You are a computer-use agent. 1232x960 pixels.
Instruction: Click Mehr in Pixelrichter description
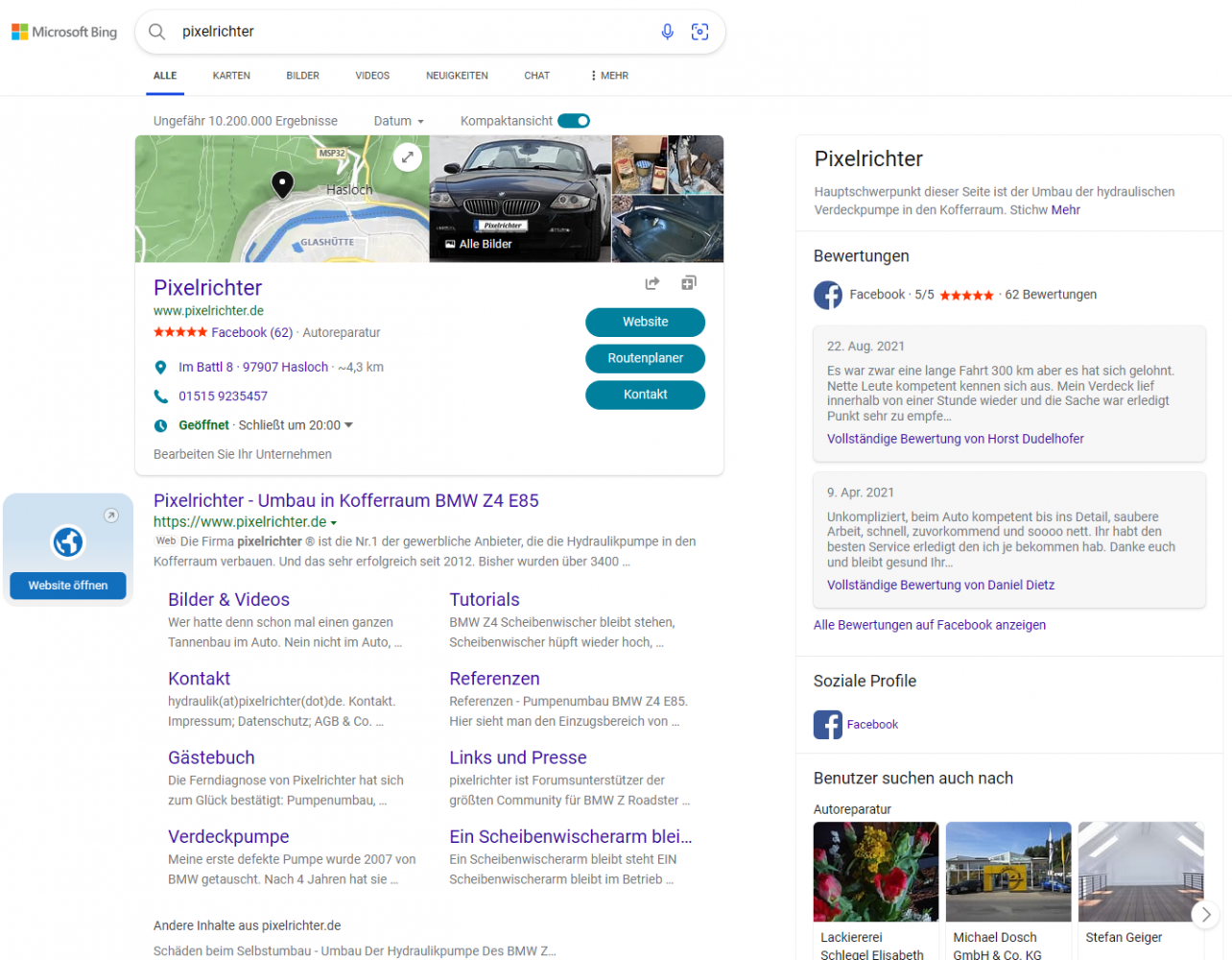[1066, 210]
